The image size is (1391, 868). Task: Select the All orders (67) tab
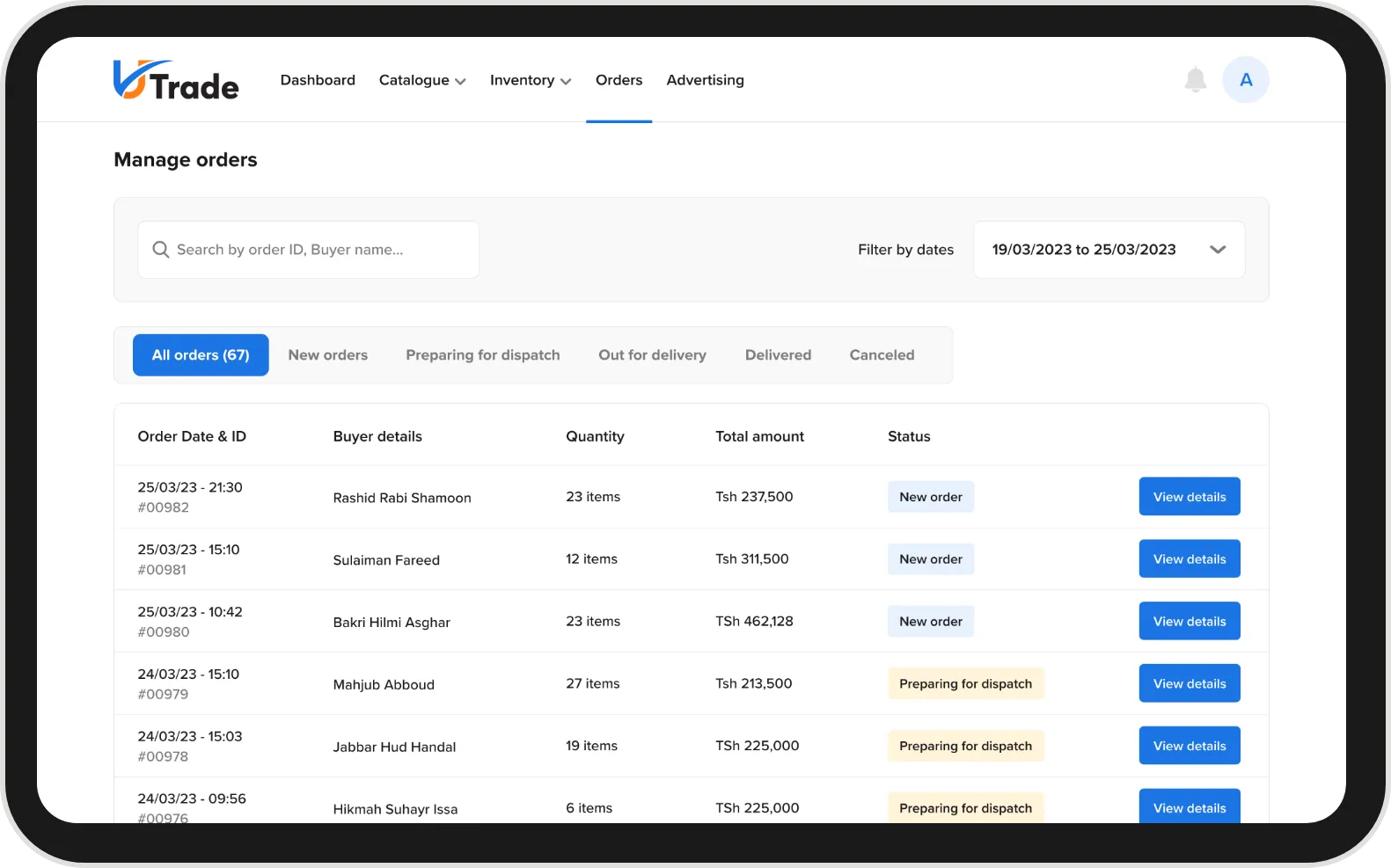pyautogui.click(x=201, y=355)
